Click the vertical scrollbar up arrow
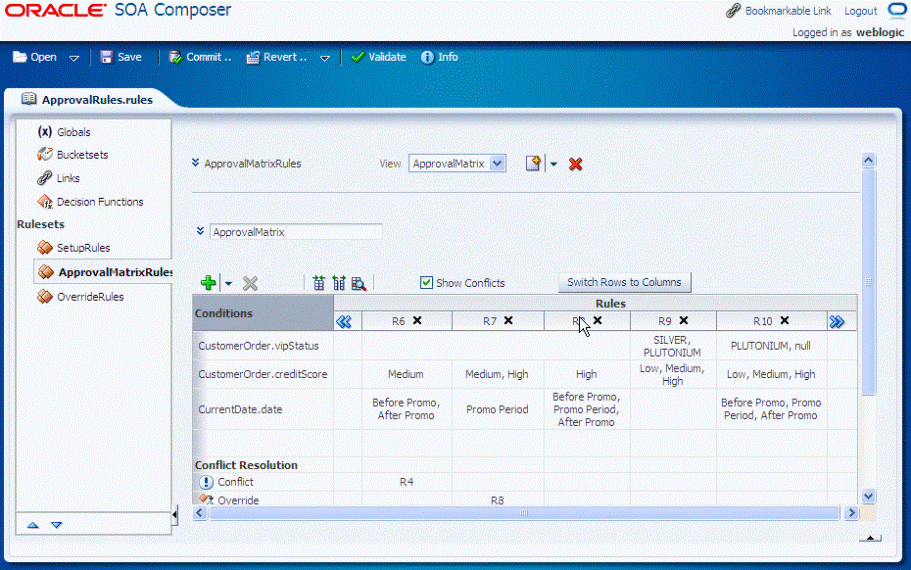Viewport: 911px width, 570px height. (869, 160)
